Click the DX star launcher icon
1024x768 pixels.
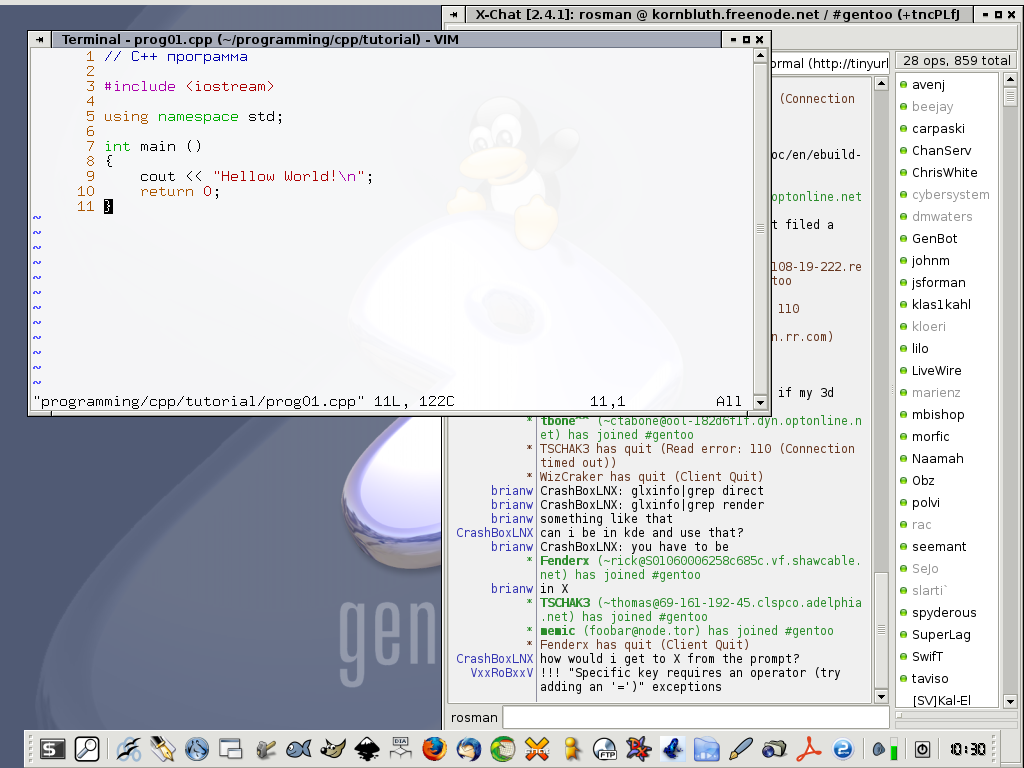[639, 749]
